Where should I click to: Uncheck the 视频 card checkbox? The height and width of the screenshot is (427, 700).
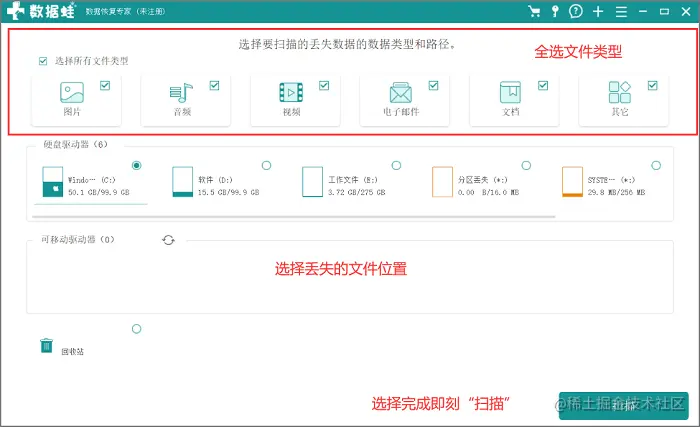(324, 85)
